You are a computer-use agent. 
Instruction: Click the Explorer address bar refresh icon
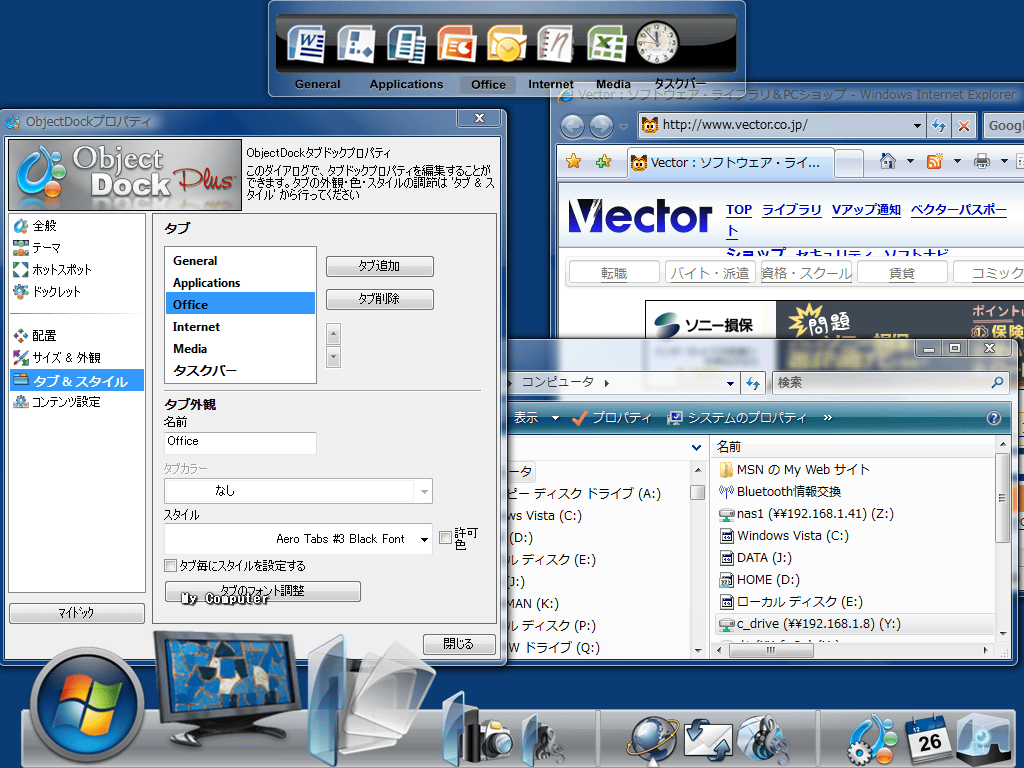pos(753,383)
